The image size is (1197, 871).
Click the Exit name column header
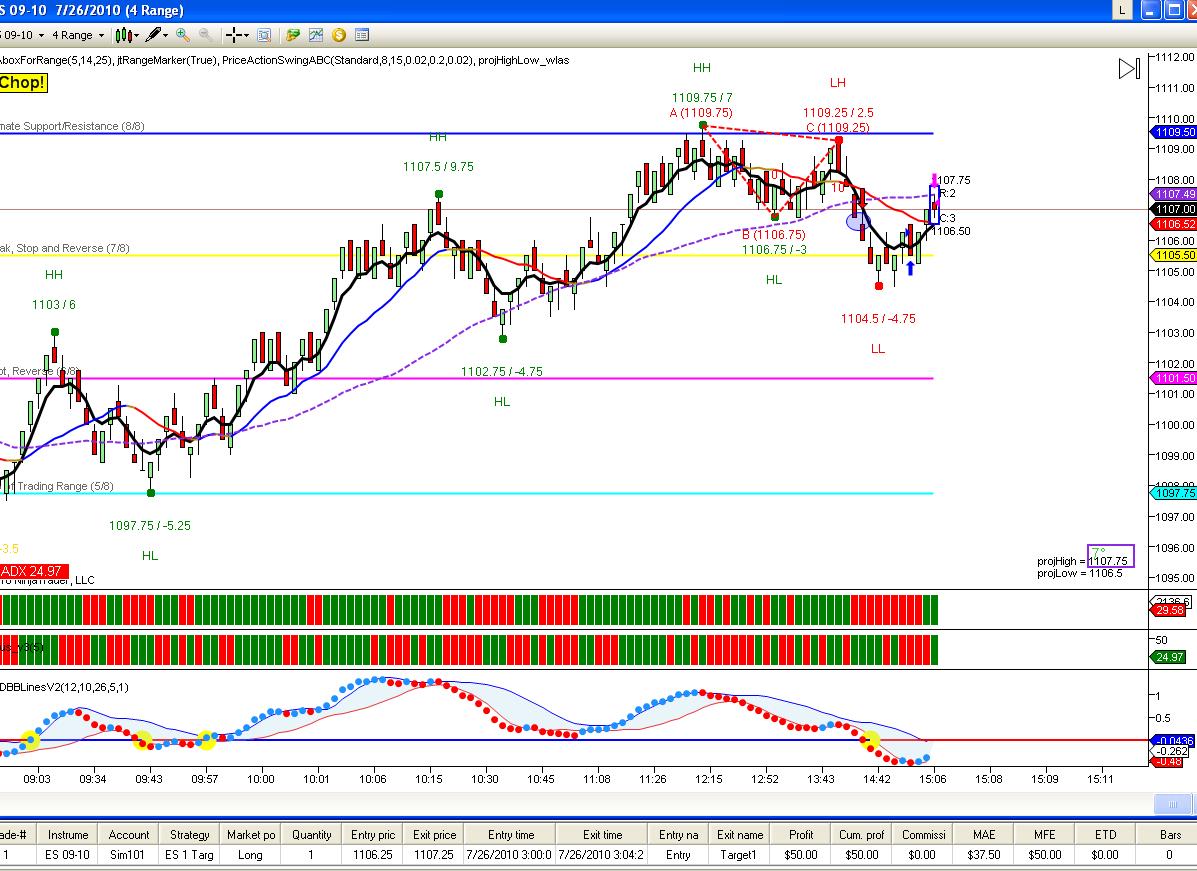740,834
